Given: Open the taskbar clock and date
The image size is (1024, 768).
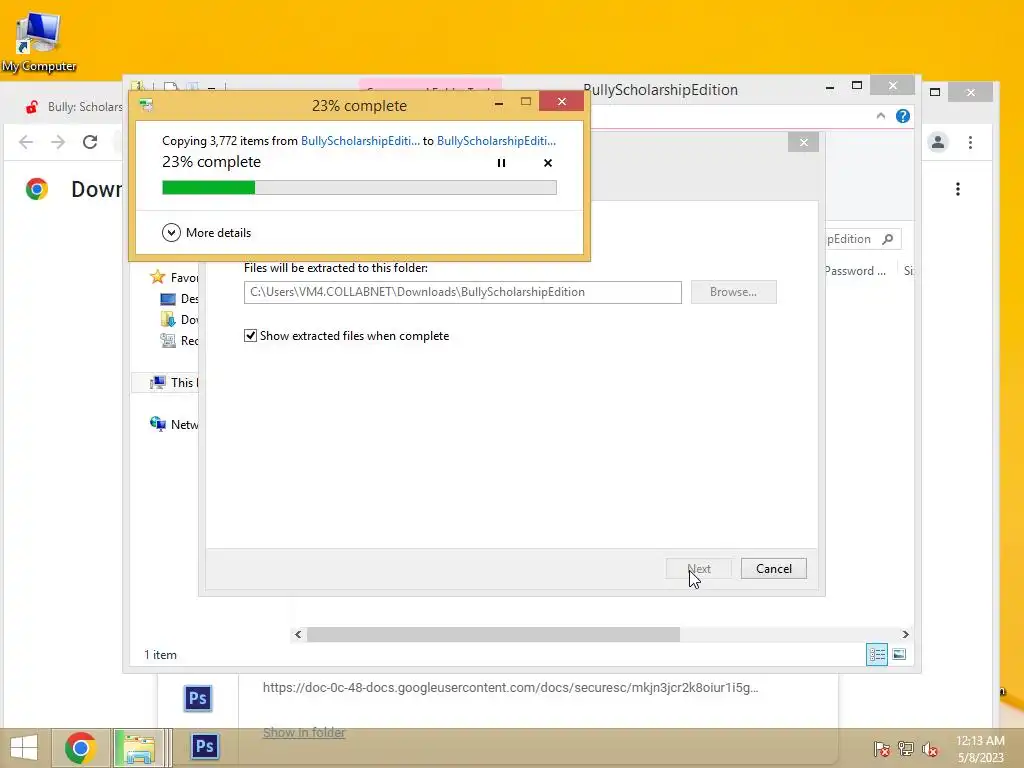Looking at the screenshot, I should point(980,749).
